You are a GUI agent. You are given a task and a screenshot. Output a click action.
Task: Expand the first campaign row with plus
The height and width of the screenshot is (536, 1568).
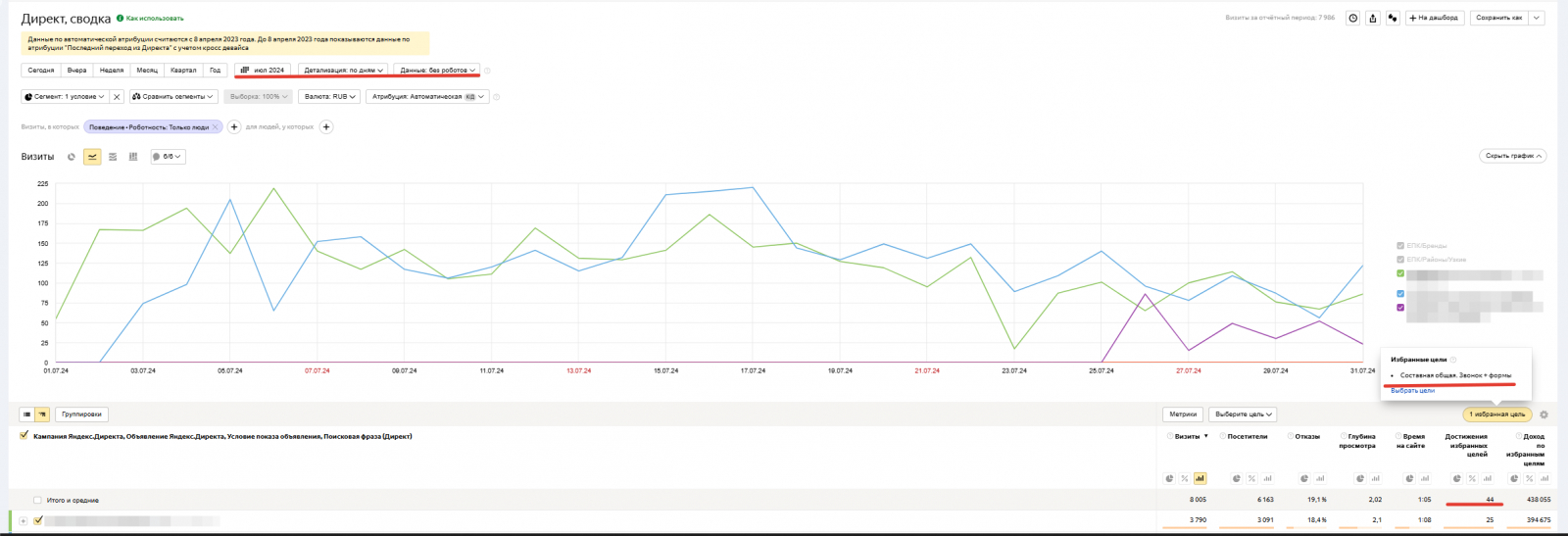tap(24, 521)
